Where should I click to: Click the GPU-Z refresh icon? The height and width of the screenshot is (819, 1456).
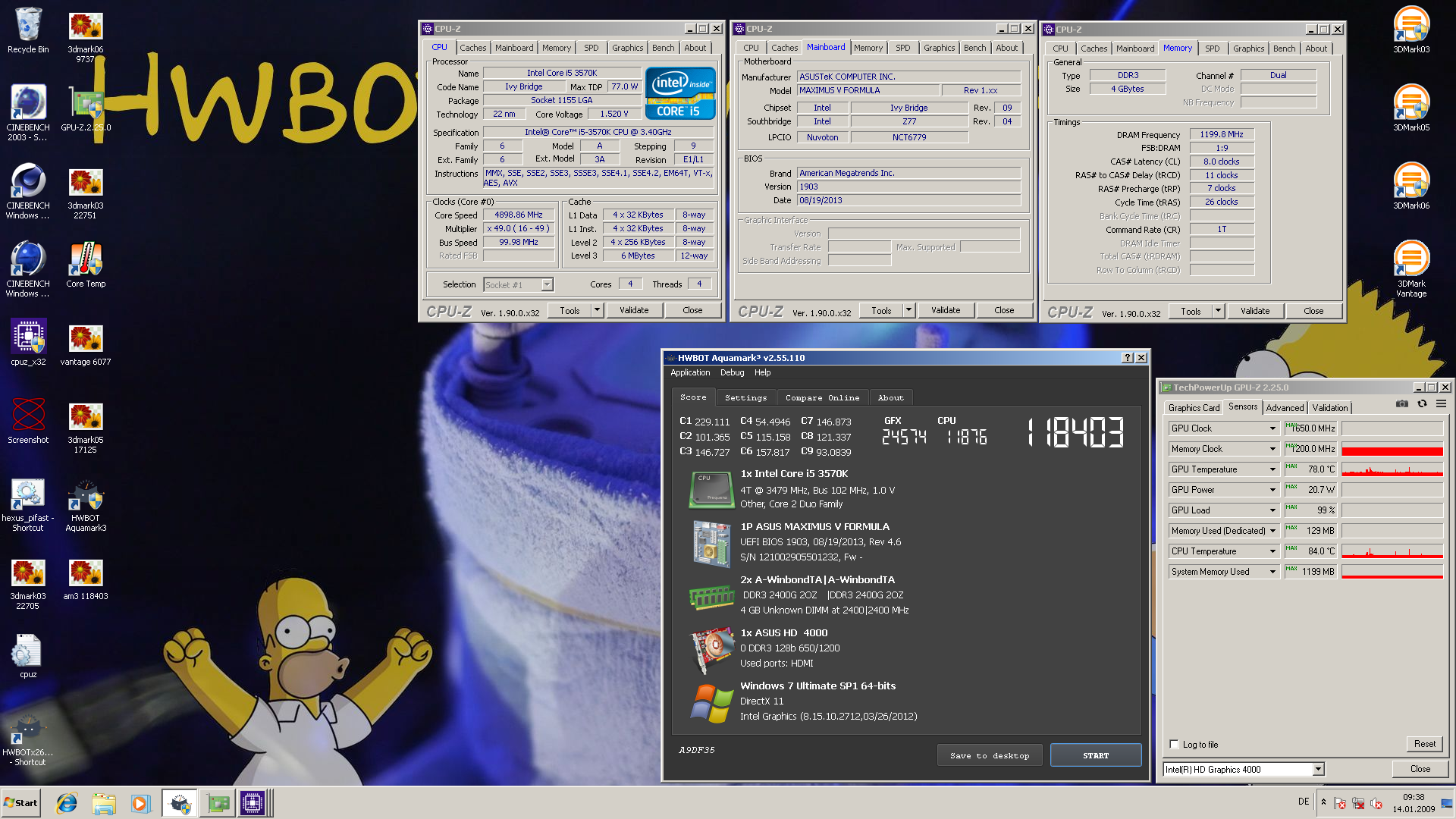[1422, 404]
